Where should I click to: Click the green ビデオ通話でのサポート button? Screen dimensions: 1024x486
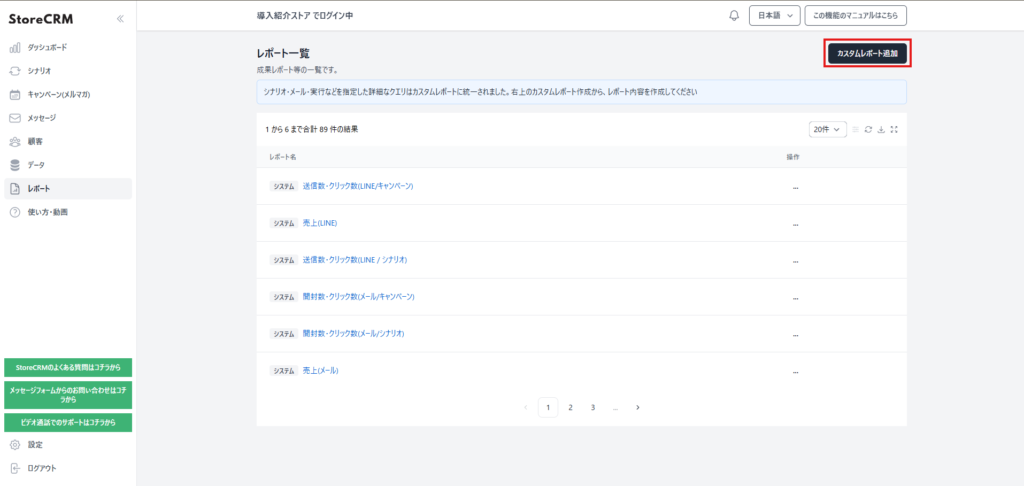pos(68,422)
